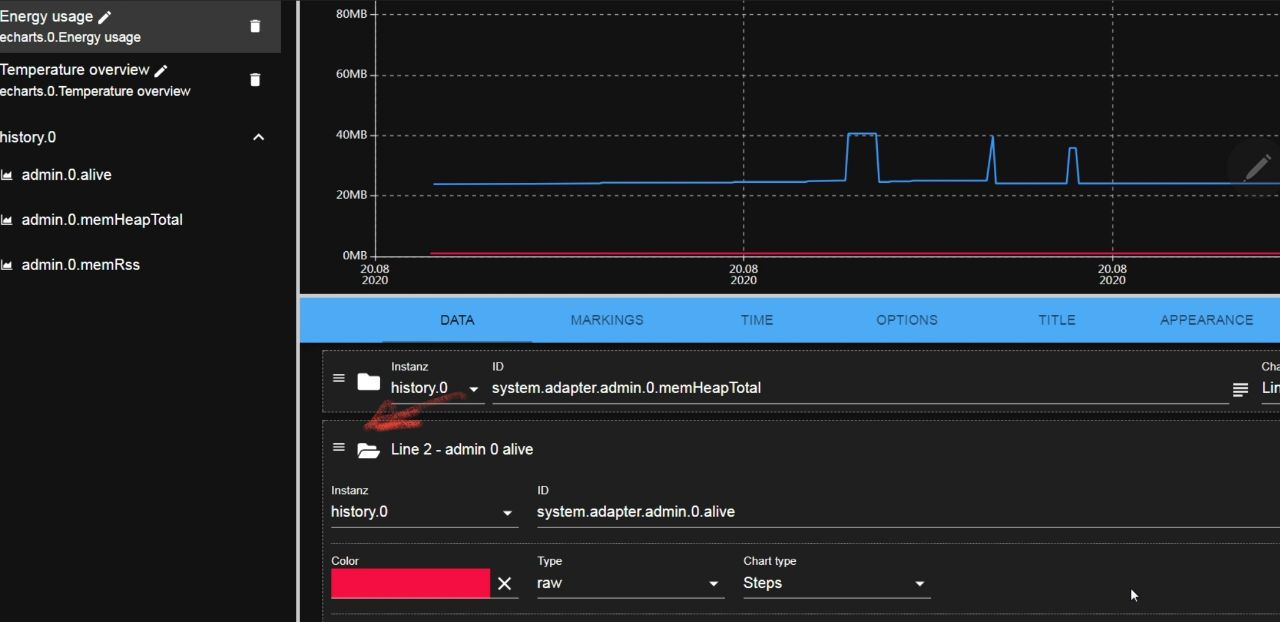Collapse the history.0 group
Image resolution: width=1280 pixels, height=622 pixels.
pyautogui.click(x=258, y=137)
